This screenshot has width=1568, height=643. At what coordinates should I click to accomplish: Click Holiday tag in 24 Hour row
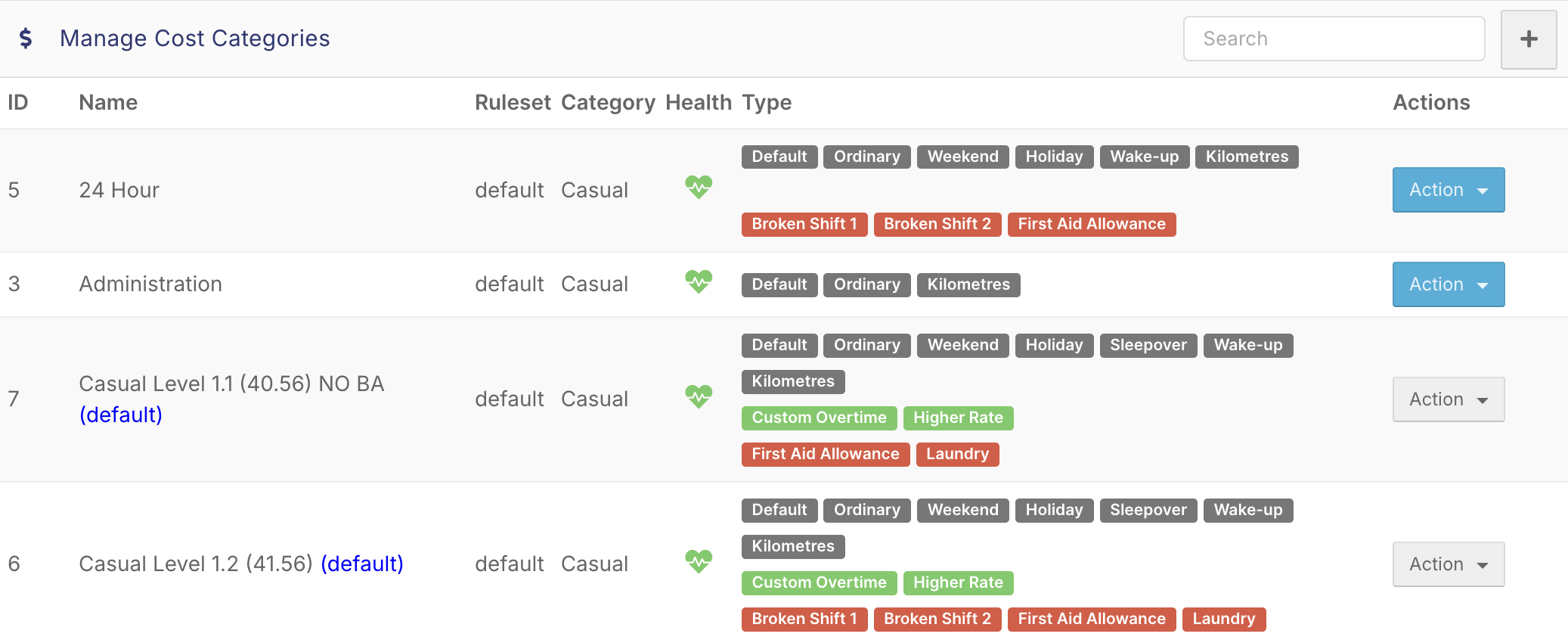click(x=1054, y=157)
